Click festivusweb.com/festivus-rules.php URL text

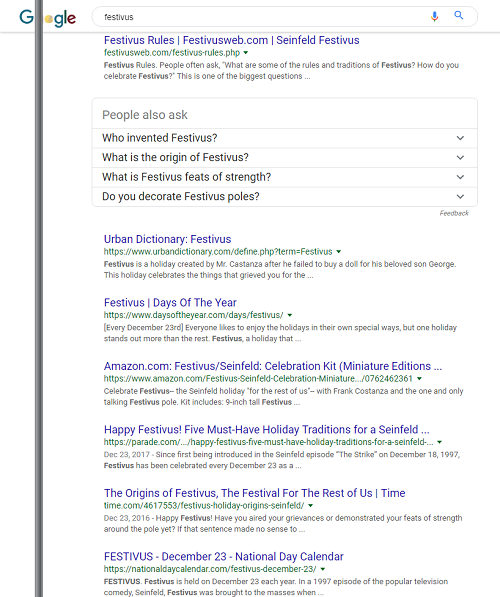click(172, 53)
